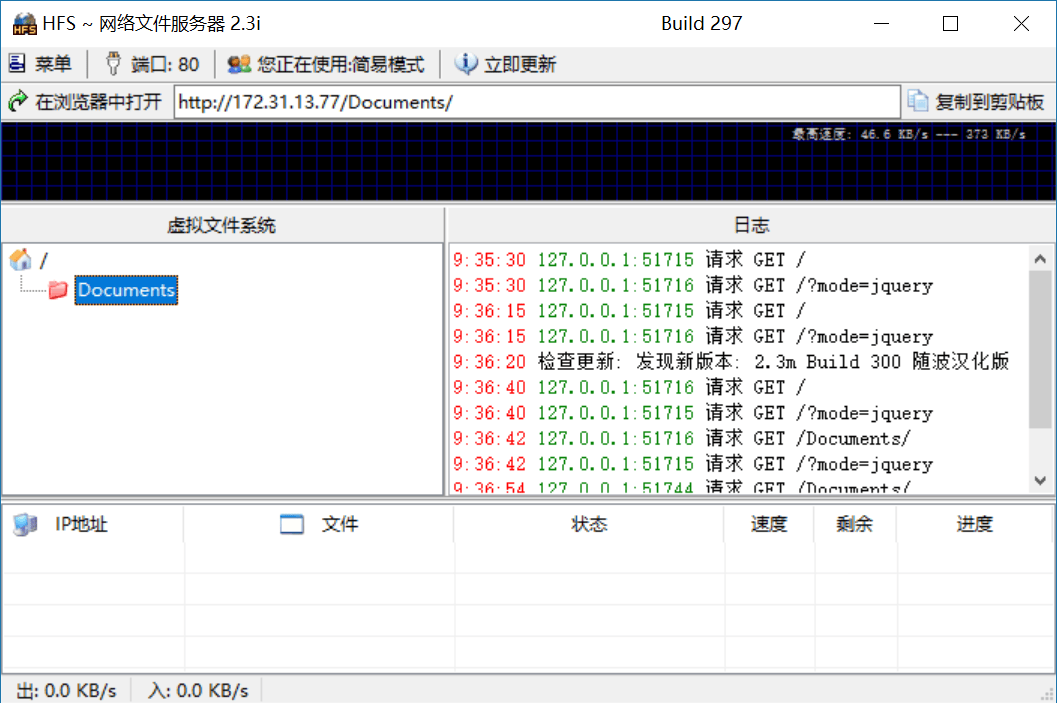
Task: Click the red Documents folder icon
Action: point(59,290)
